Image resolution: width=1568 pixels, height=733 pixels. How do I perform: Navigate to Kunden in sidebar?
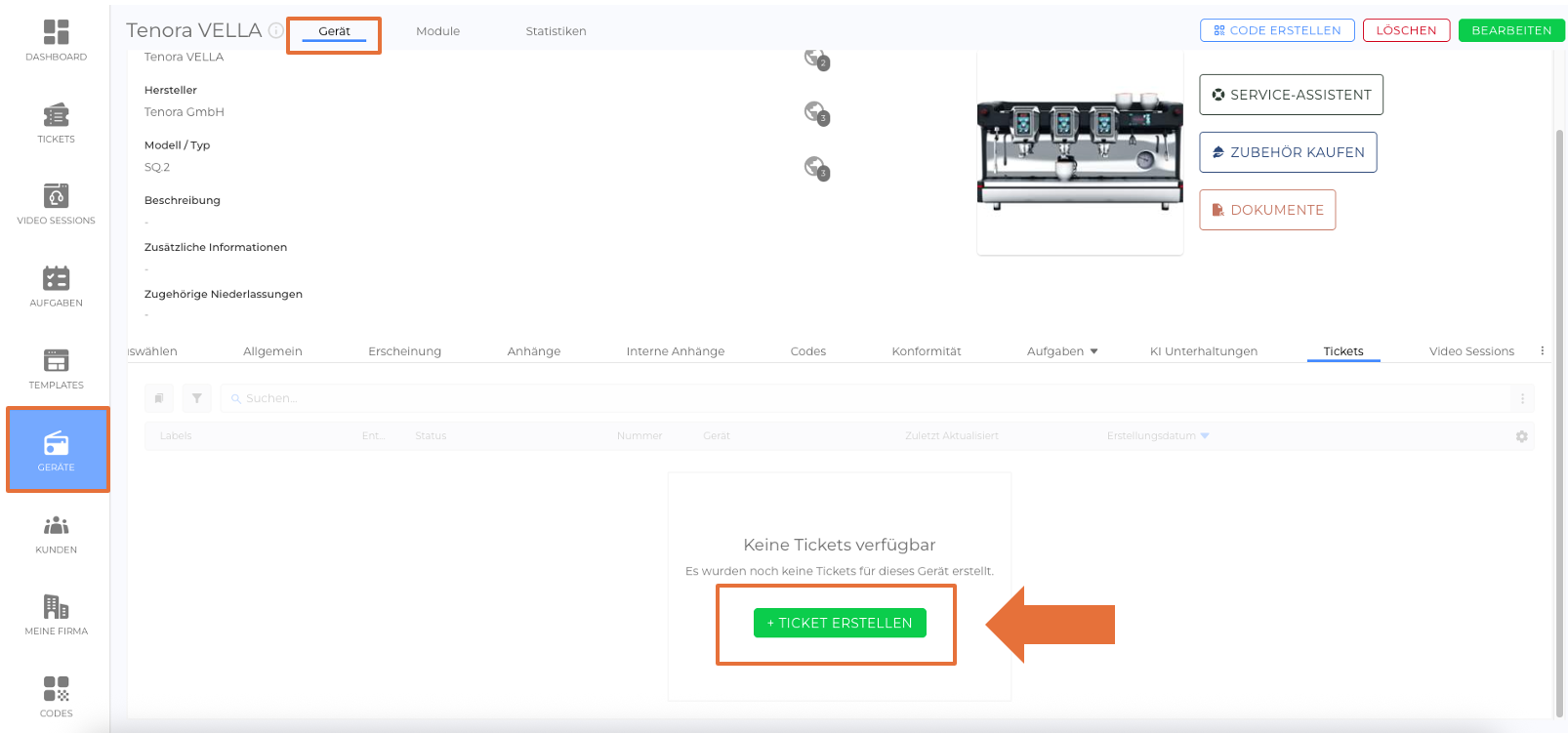click(56, 533)
